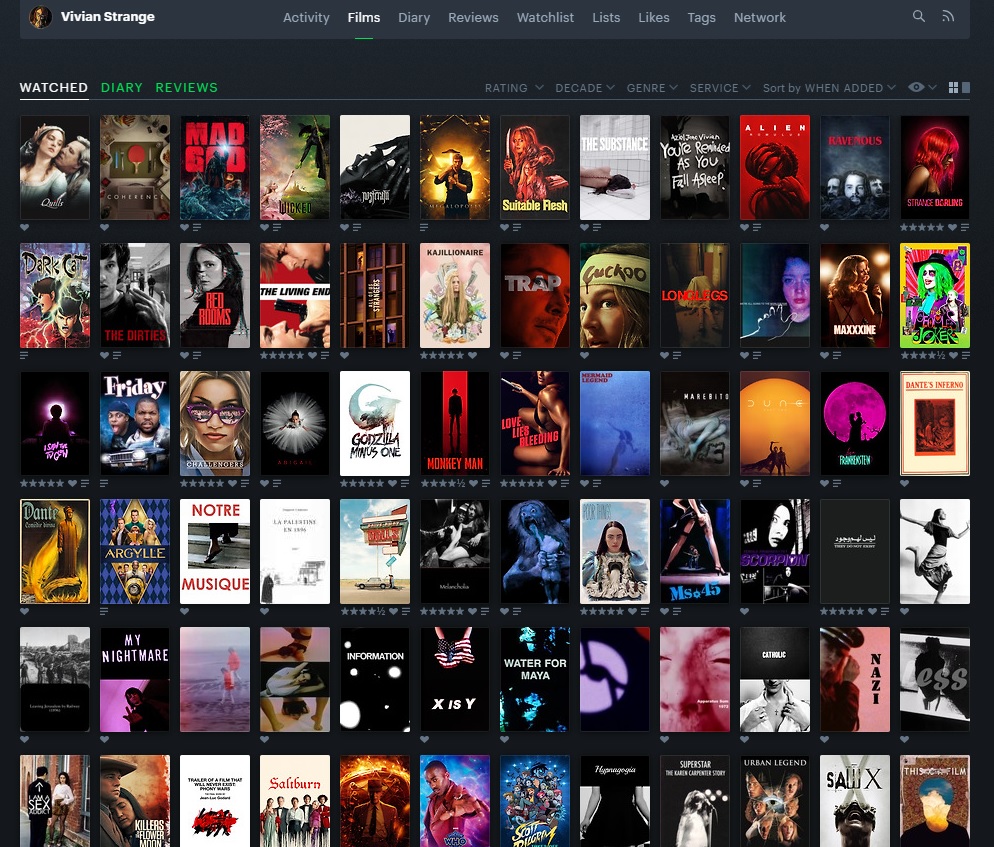The height and width of the screenshot is (847, 994).
Task: Open the review icon under The Substance
Action: [x=597, y=227]
